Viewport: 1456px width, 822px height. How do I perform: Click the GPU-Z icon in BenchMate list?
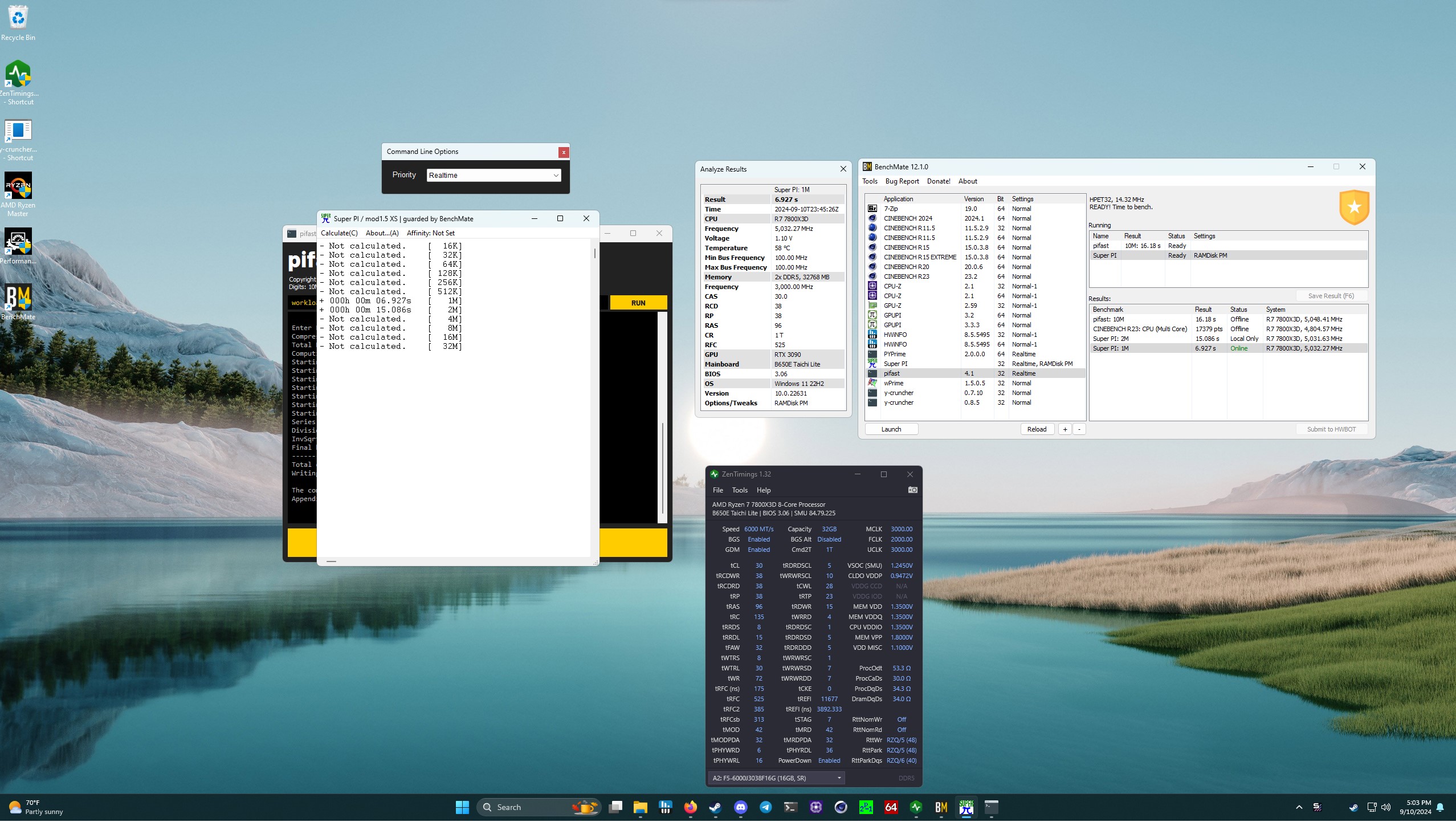(872, 306)
